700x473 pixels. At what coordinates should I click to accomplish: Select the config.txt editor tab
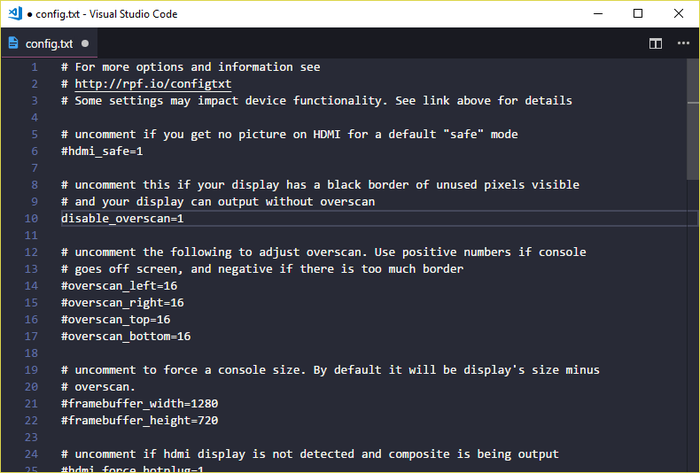[50, 44]
